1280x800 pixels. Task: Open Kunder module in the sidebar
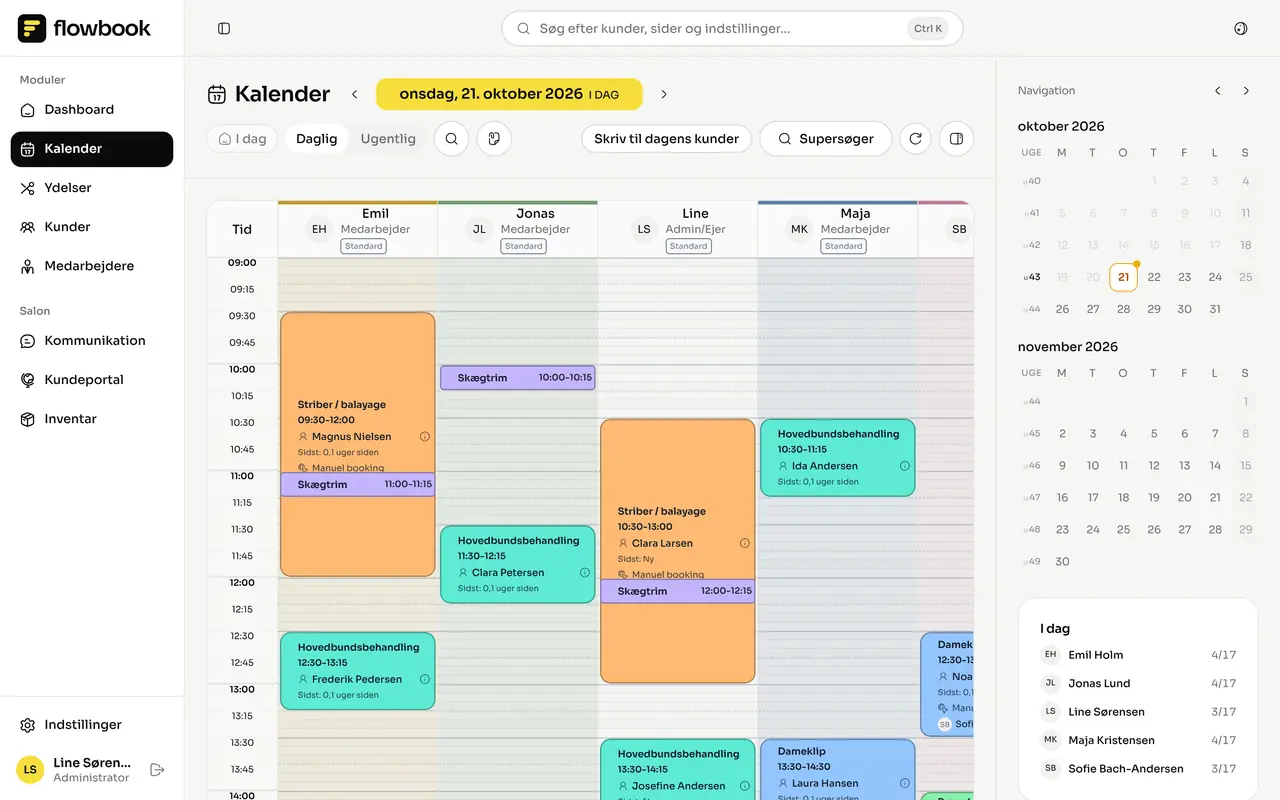[x=92, y=227]
